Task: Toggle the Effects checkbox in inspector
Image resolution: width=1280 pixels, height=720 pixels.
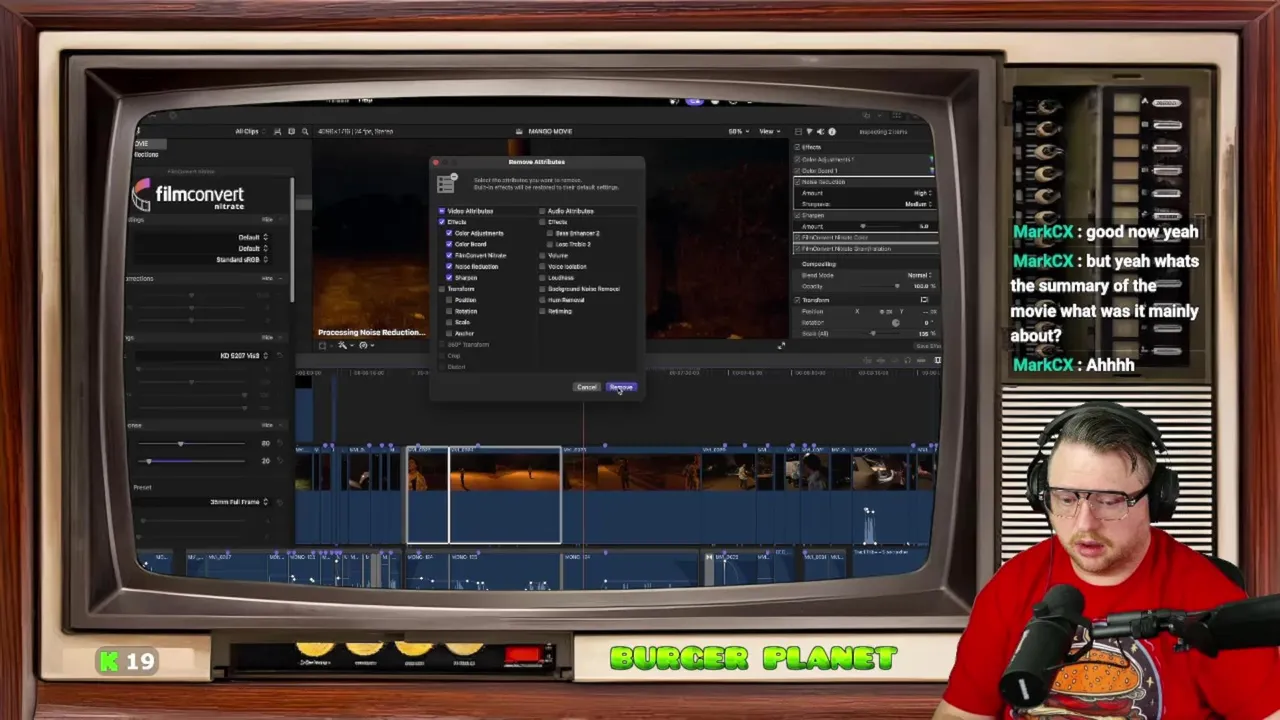Action: (x=798, y=147)
